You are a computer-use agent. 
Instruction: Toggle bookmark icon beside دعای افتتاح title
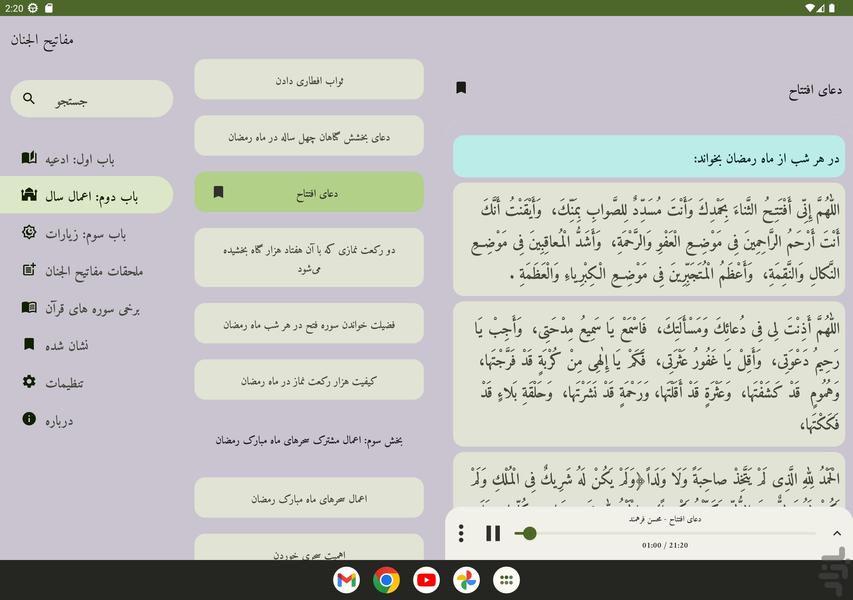click(x=461, y=88)
